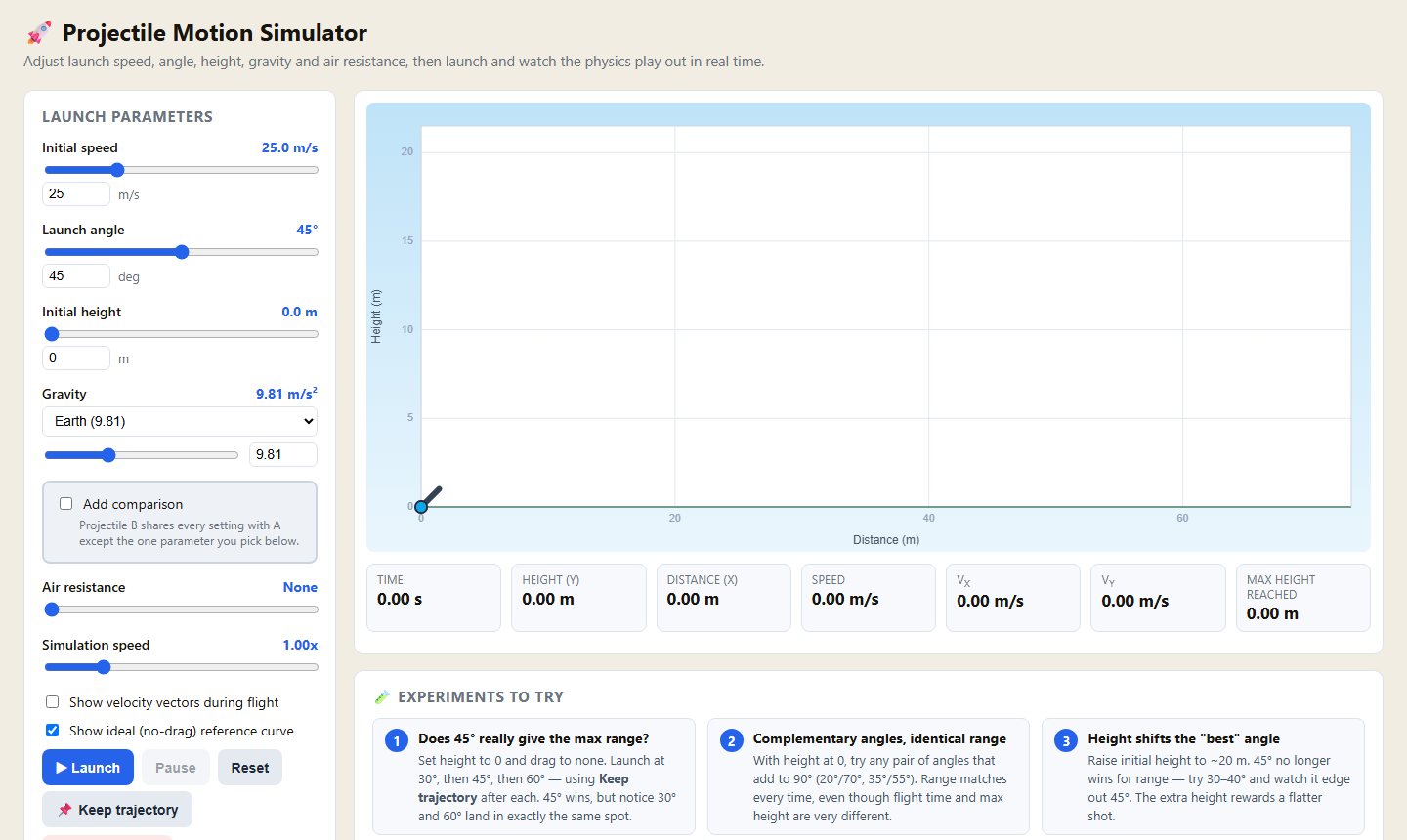The width and height of the screenshot is (1407, 840).
Task: Adjust the Initial speed slider
Action: 182,170
